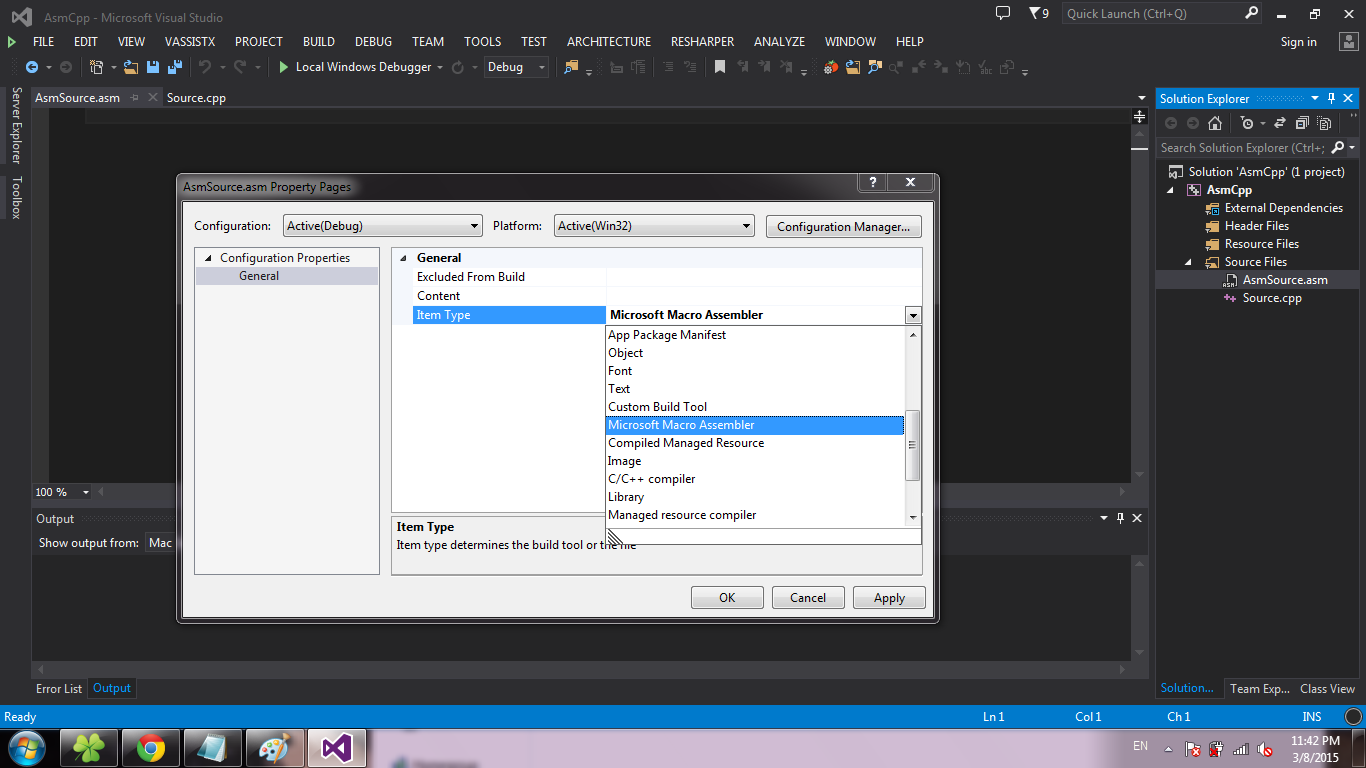This screenshot has width=1366, height=768.
Task: Open the feedback speech bubble icon
Action: point(1003,13)
